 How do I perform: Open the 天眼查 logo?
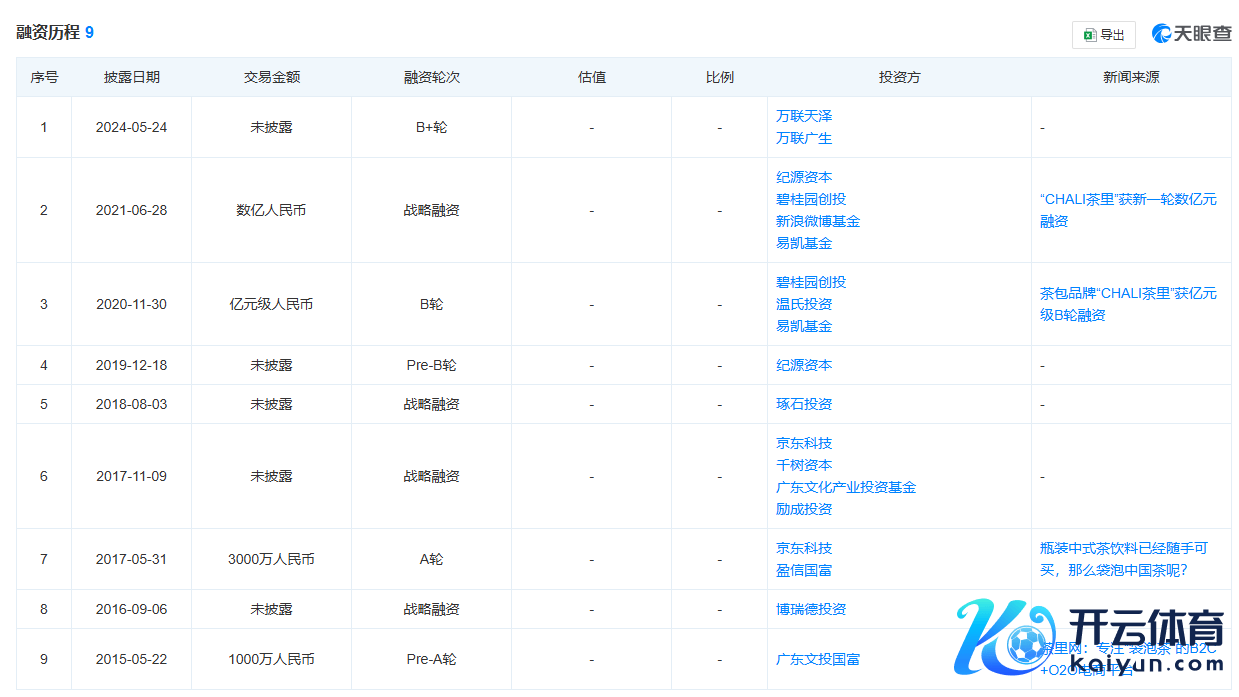[1191, 33]
